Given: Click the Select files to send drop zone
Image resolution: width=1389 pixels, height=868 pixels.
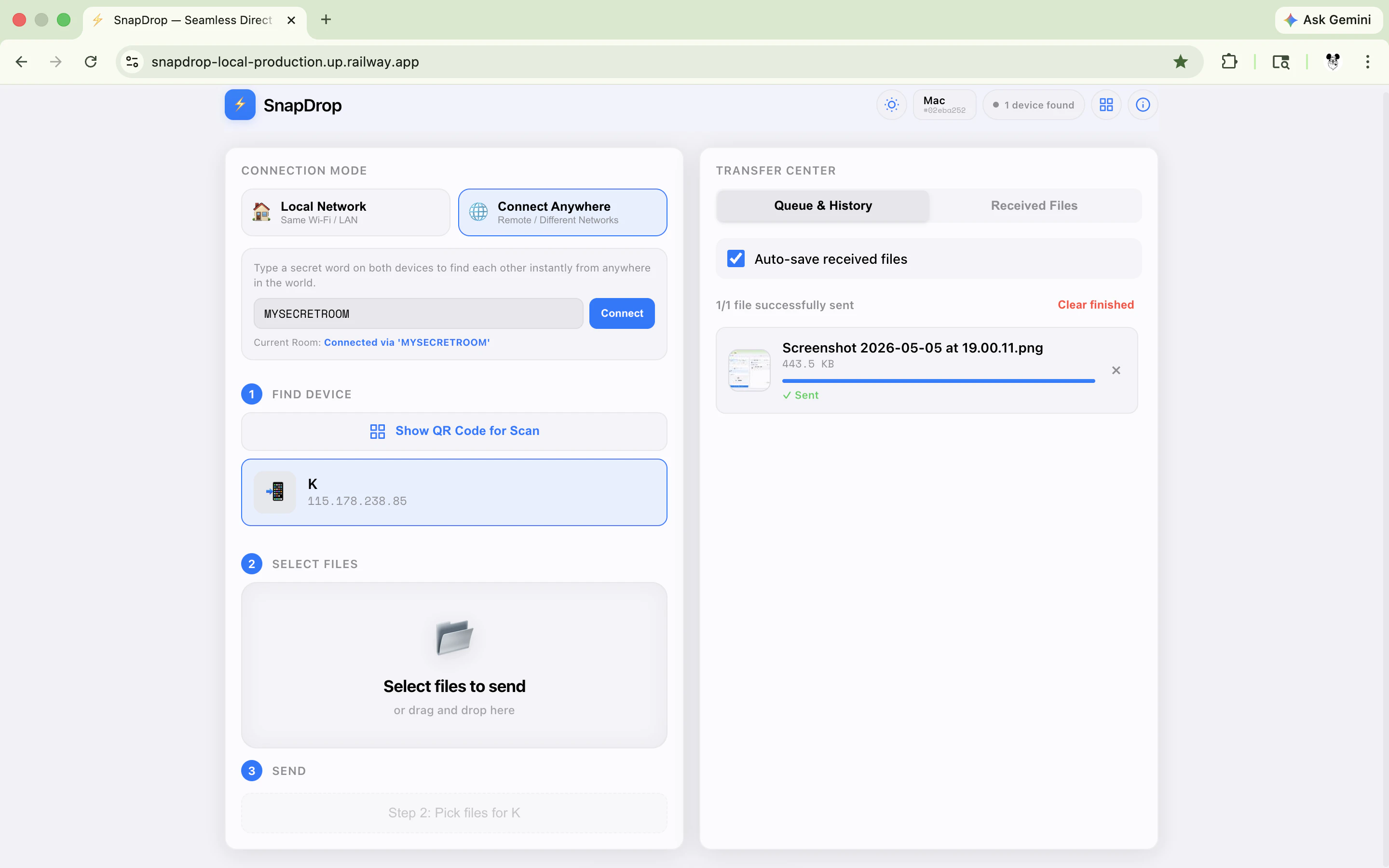Looking at the screenshot, I should click(x=454, y=665).
